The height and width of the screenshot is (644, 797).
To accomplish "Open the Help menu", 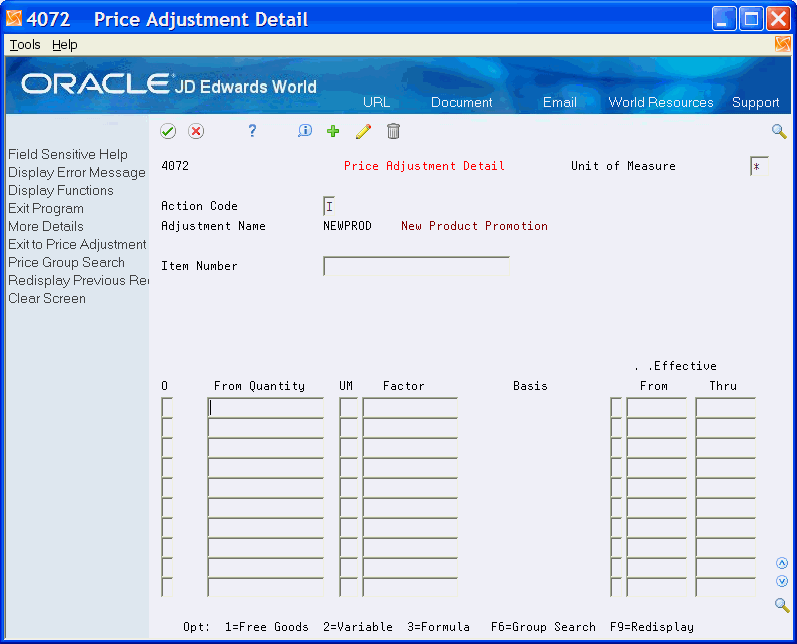I will tap(65, 45).
